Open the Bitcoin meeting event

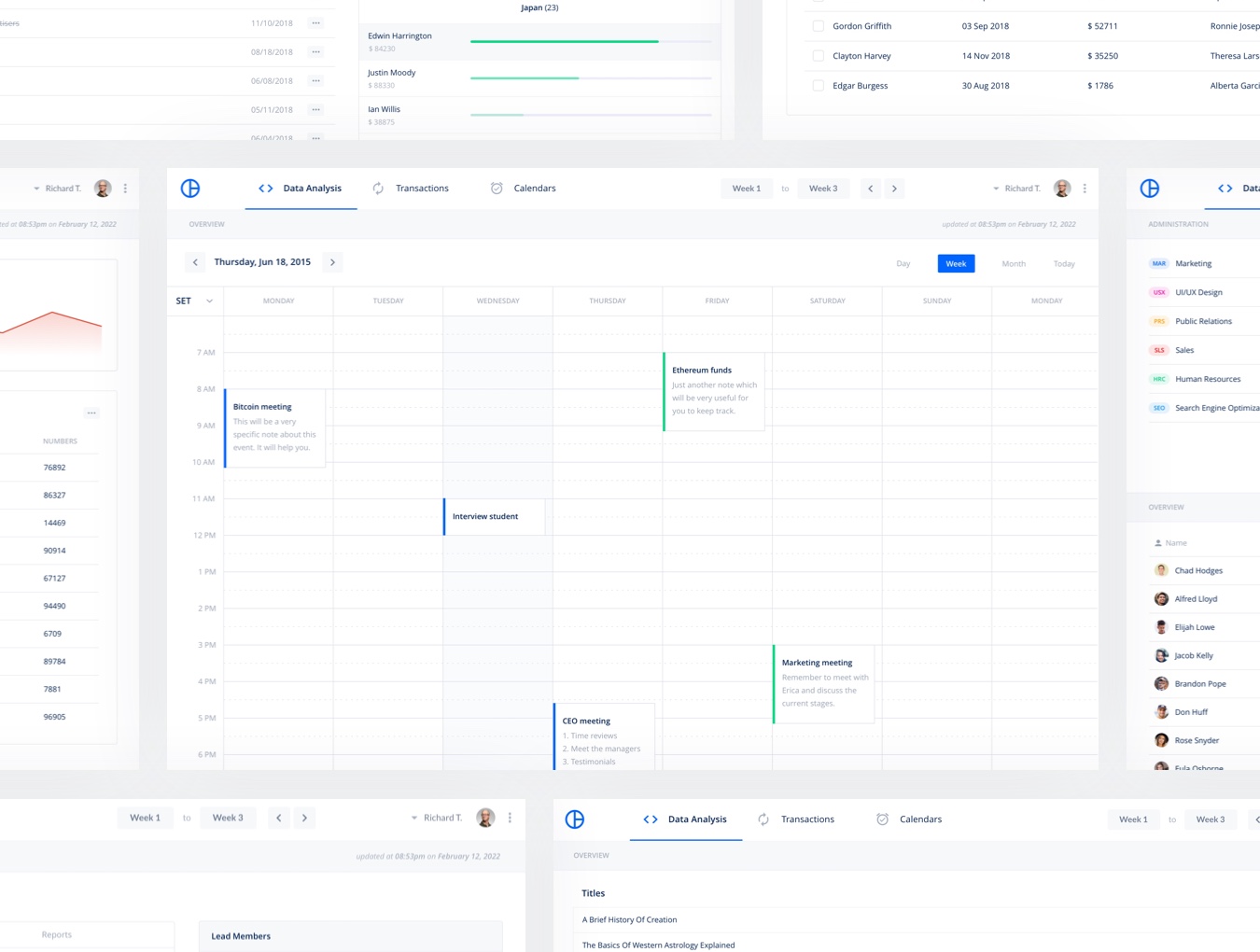pos(275,427)
